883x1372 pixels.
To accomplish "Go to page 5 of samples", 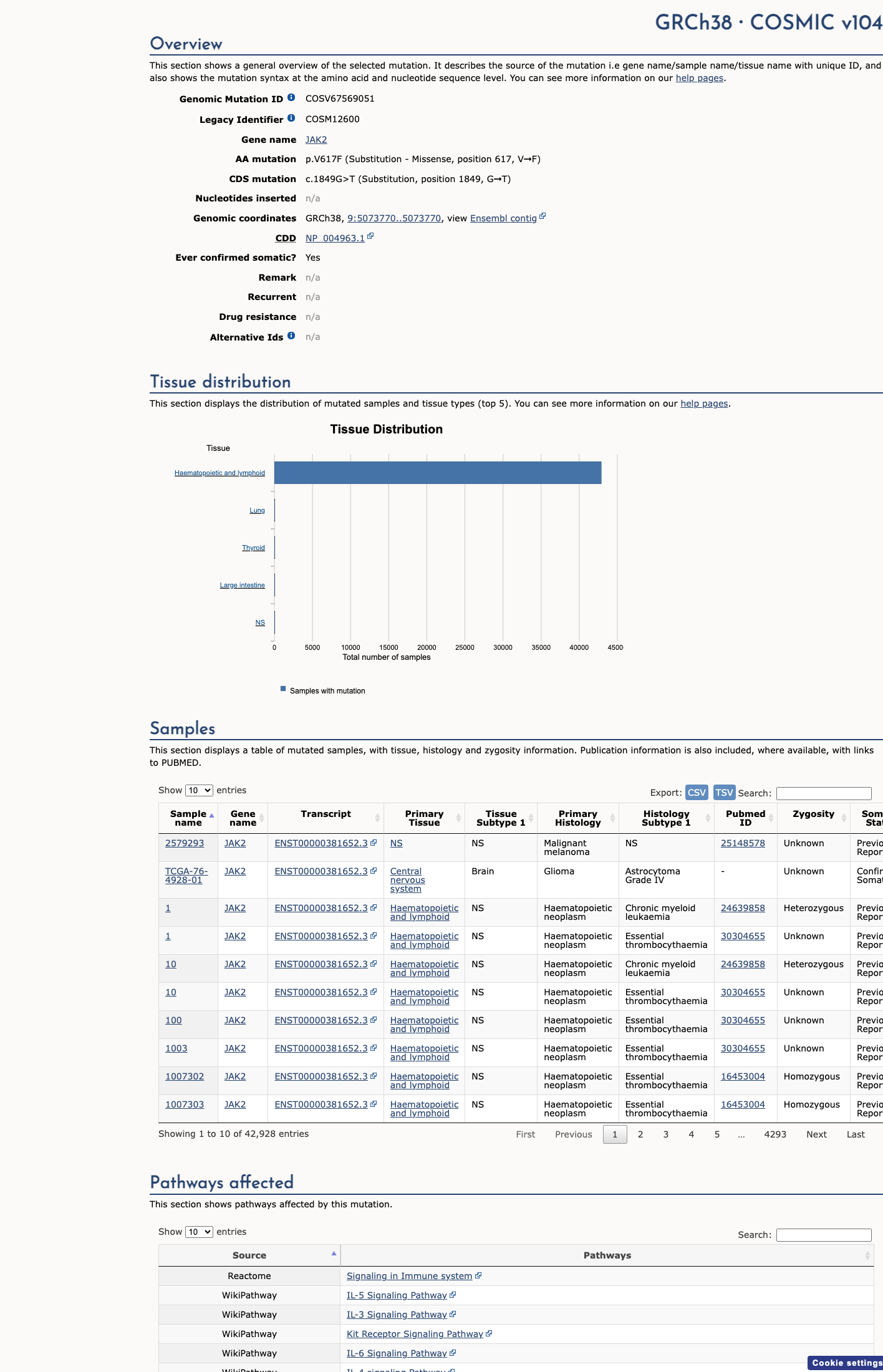I will (x=717, y=1134).
